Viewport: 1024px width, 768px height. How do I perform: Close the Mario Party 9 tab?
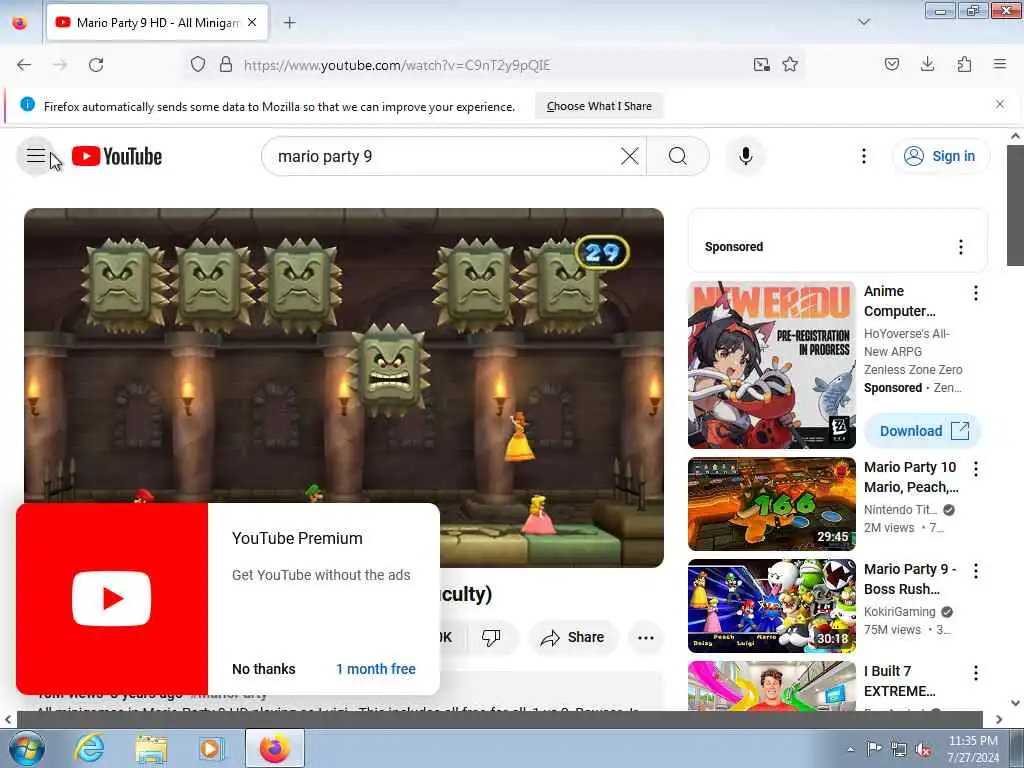click(252, 22)
